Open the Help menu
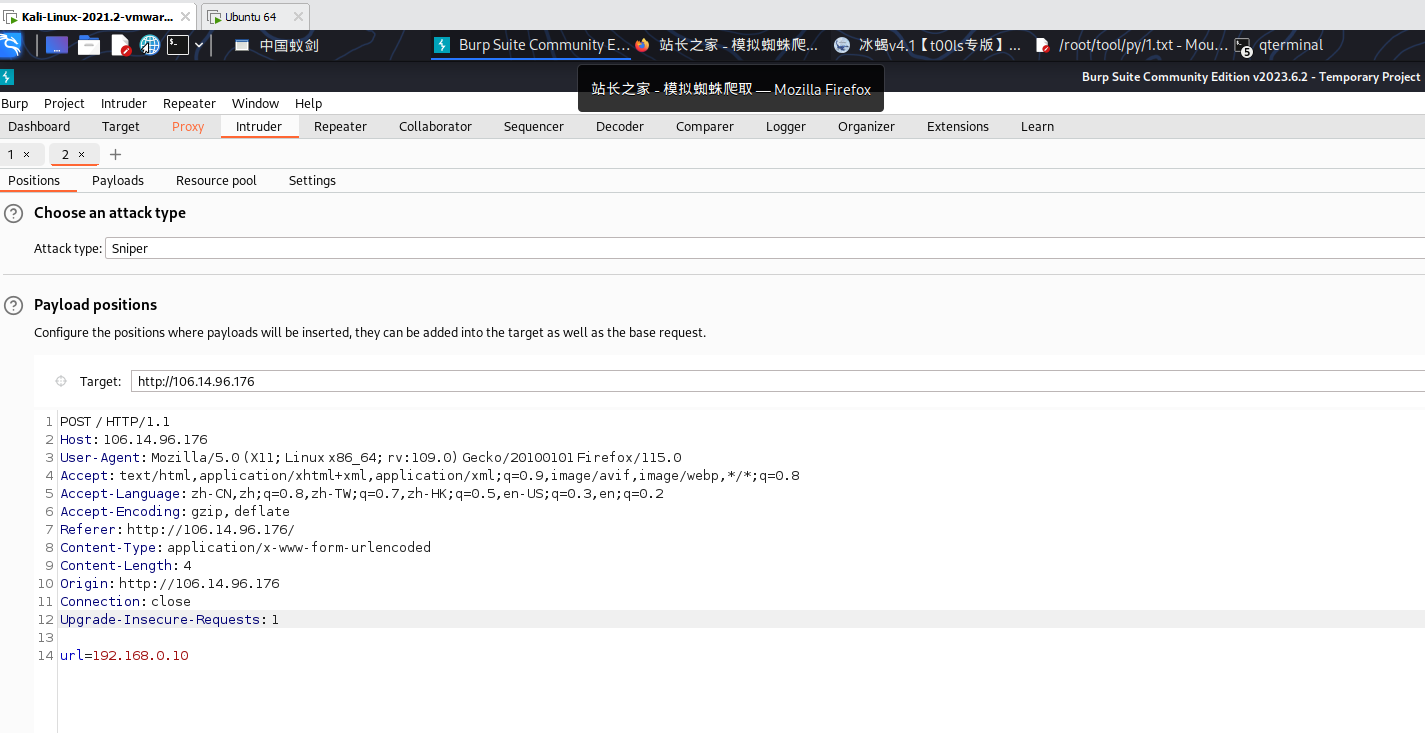Image resolution: width=1425 pixels, height=733 pixels. (308, 103)
